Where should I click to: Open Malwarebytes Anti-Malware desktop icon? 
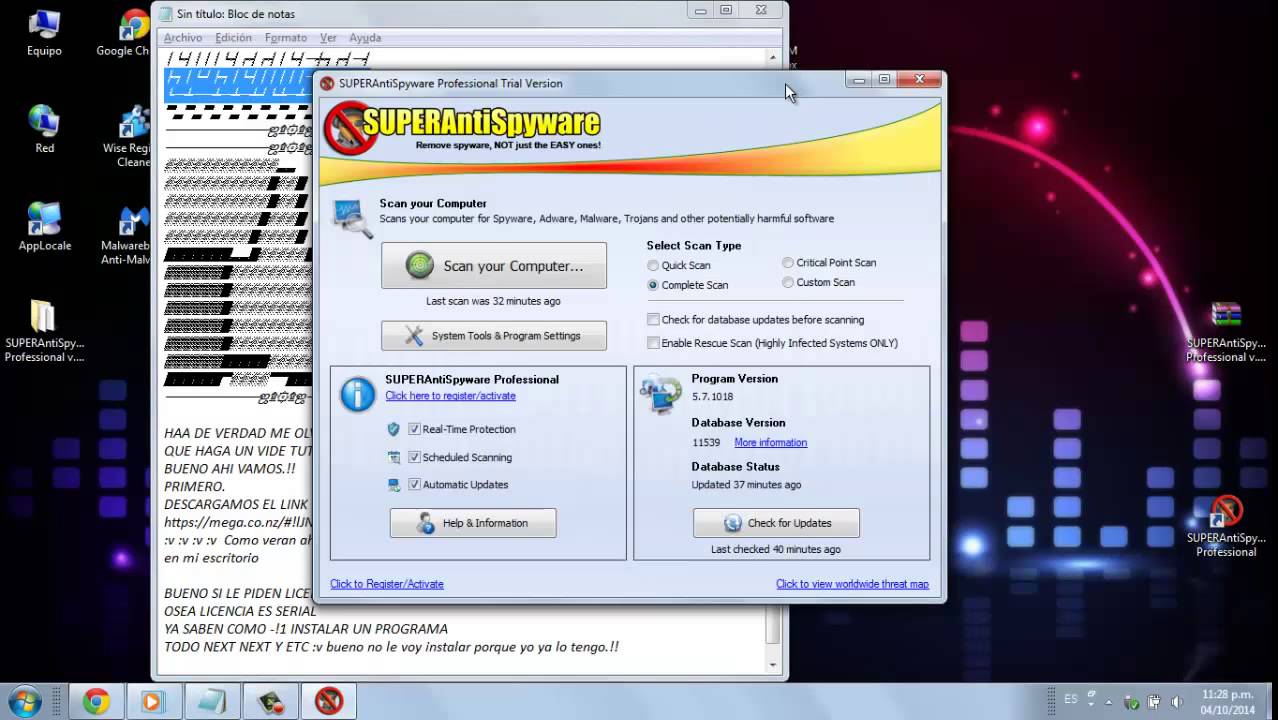[128, 233]
